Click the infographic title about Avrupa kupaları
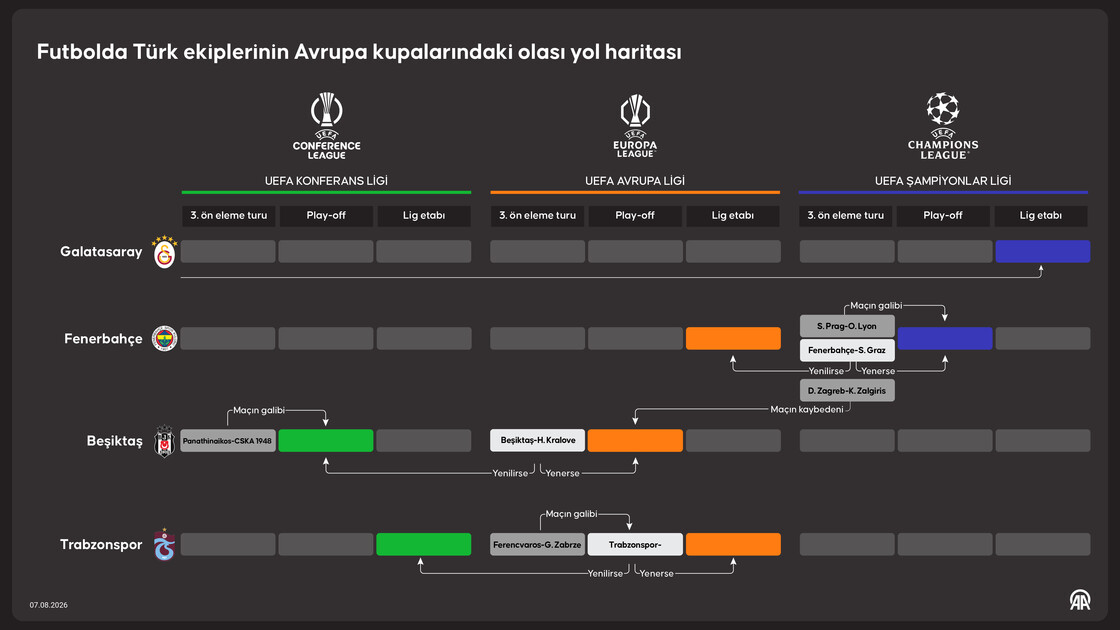The width and height of the screenshot is (1120, 630). [x=359, y=51]
